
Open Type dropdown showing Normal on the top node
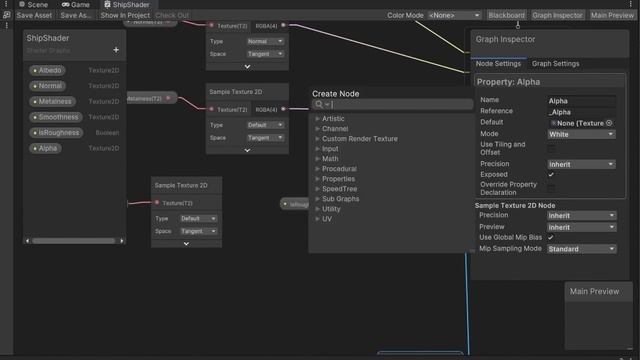click(265, 41)
